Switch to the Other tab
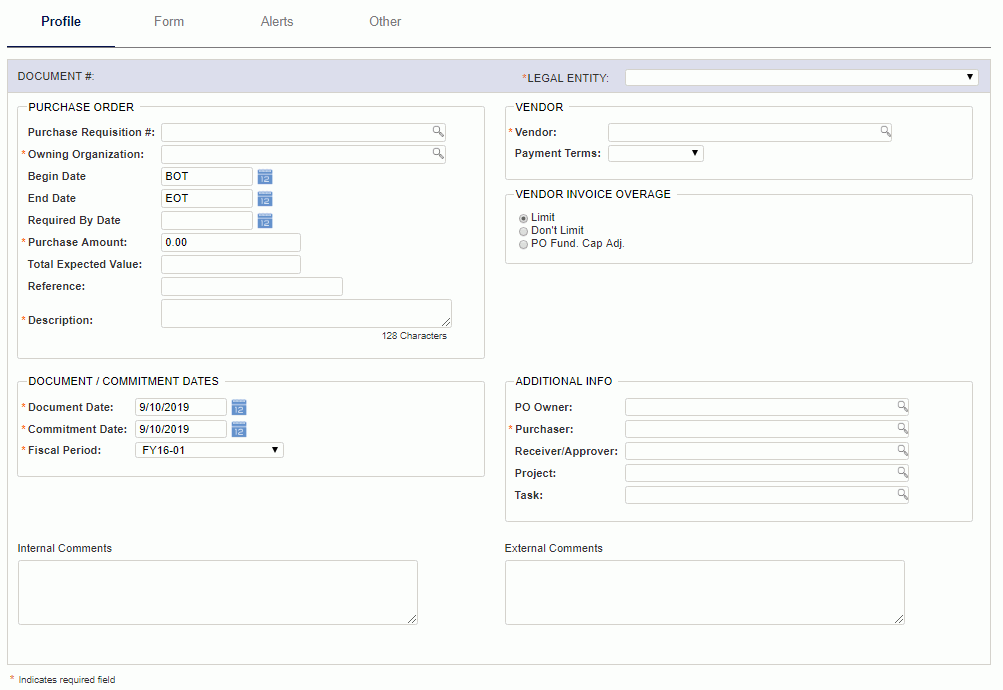The image size is (1003, 690). [385, 22]
